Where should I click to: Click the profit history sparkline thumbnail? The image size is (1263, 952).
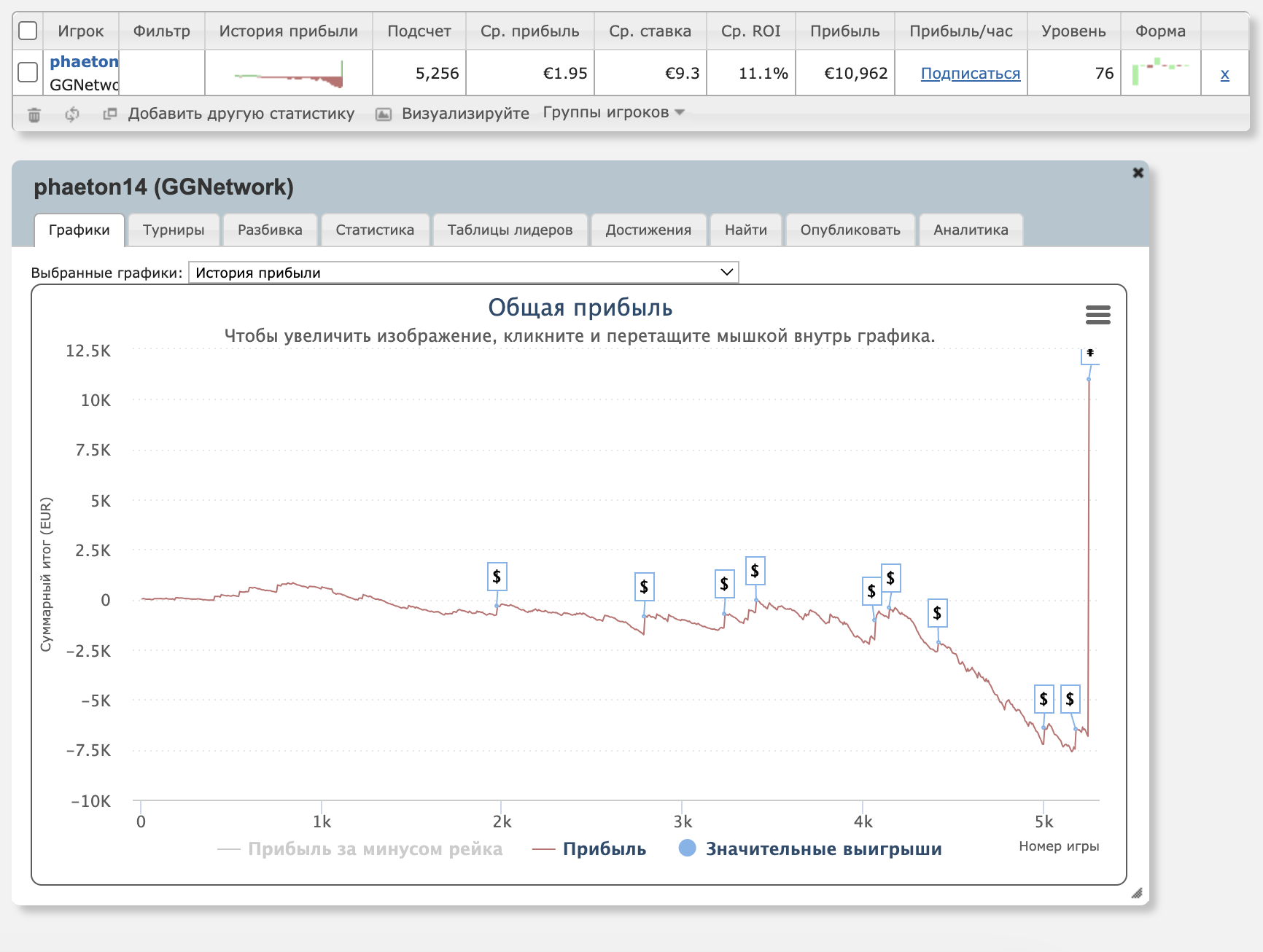tap(289, 74)
